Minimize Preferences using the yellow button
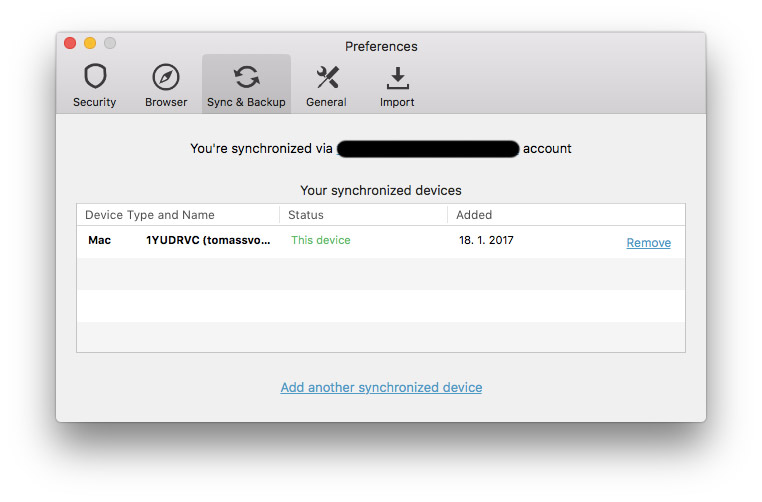The width and height of the screenshot is (762, 502). pos(90,43)
